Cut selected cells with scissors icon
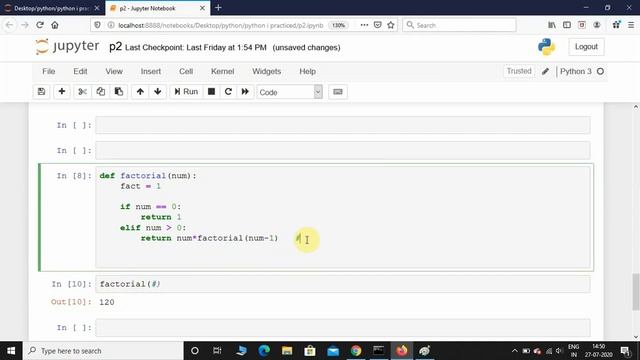Viewport: 640px width, 360px height. pos(82,92)
